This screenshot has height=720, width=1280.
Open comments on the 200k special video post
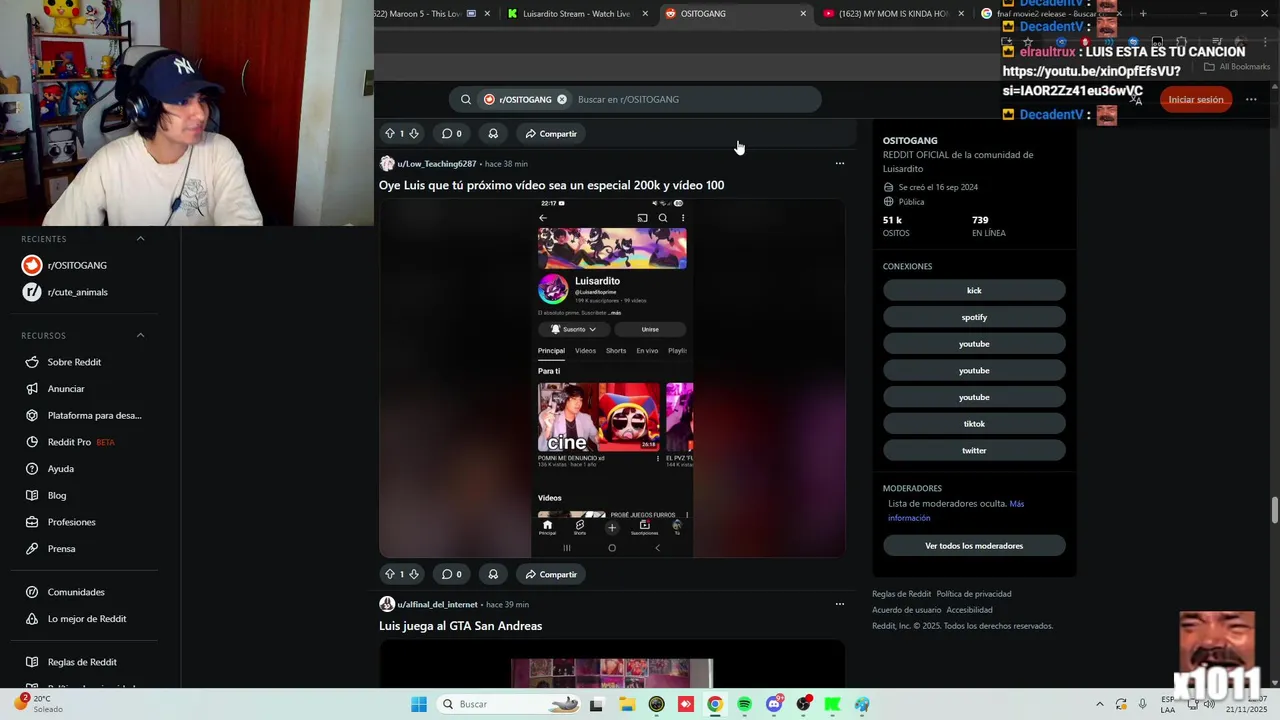click(452, 574)
